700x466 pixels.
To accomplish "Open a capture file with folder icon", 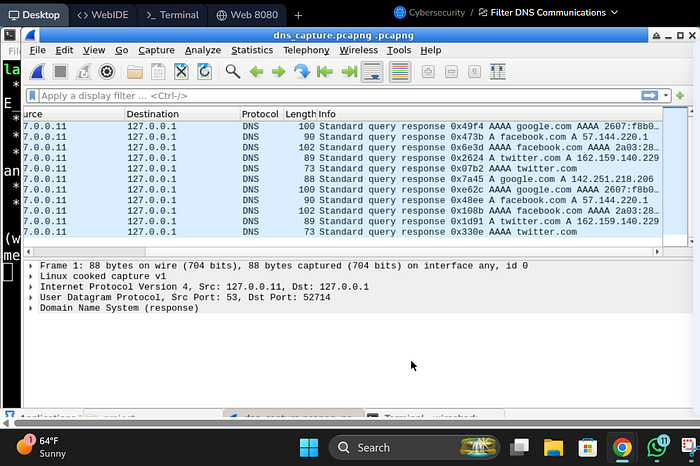I will point(135,72).
